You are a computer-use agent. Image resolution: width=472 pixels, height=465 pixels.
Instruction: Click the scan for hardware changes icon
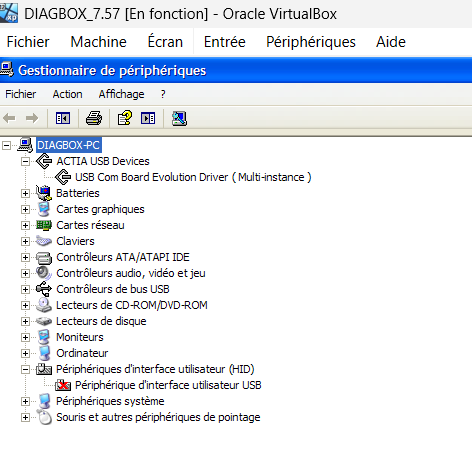click(x=179, y=118)
